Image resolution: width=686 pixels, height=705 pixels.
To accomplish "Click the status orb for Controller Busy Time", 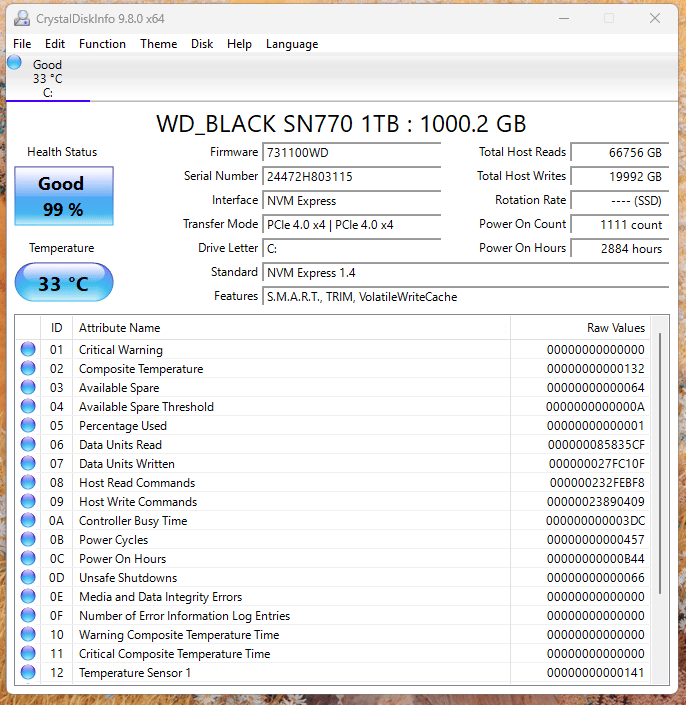I will tap(28, 520).
